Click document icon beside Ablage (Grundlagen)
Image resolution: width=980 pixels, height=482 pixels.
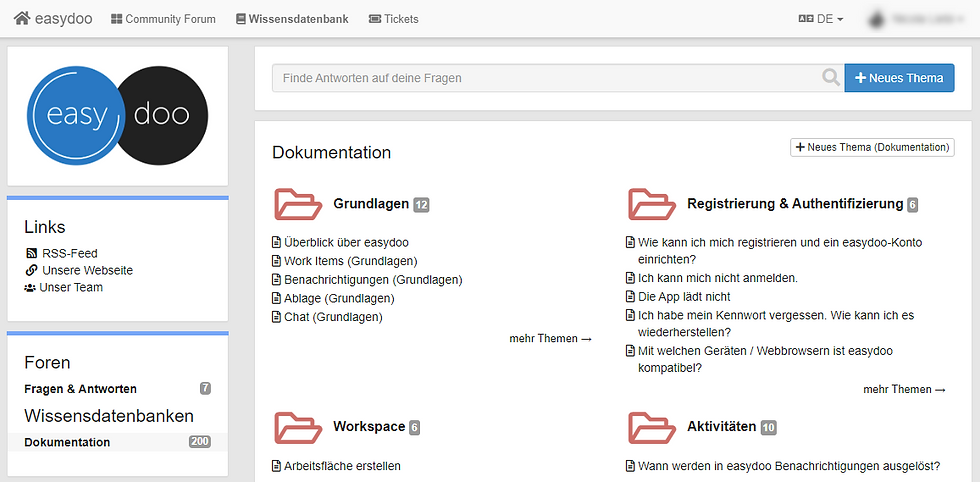(x=276, y=298)
